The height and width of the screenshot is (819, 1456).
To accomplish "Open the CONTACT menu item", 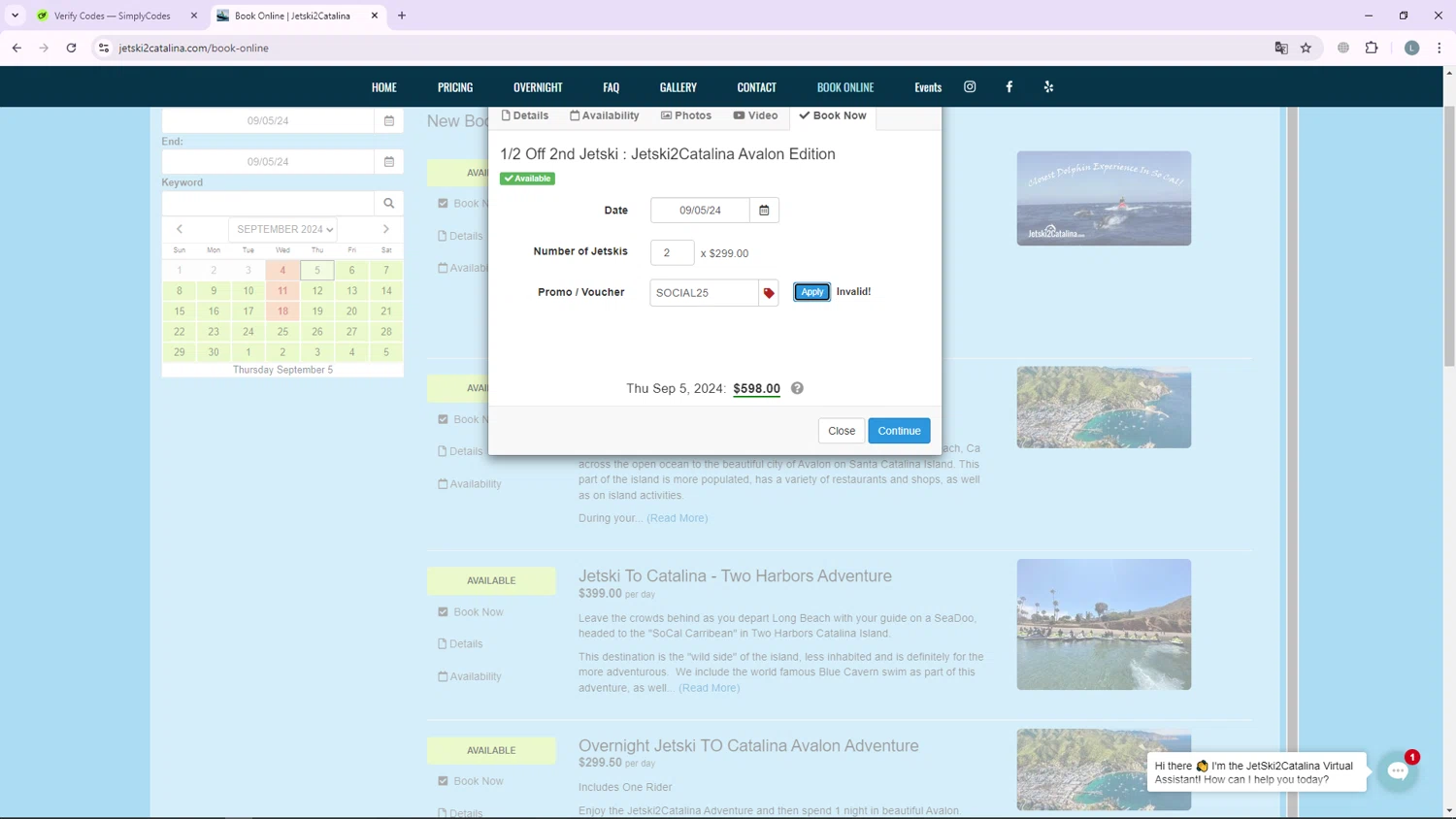I will (x=756, y=87).
